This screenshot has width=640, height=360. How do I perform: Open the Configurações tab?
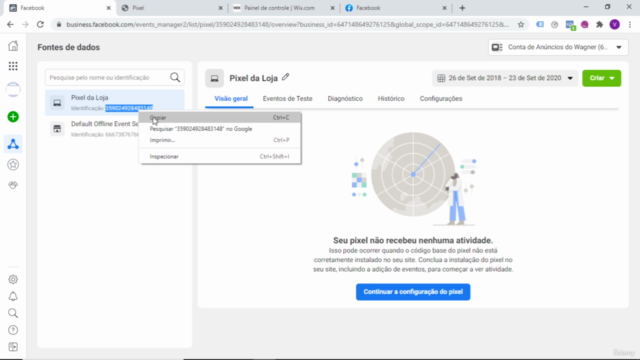pos(441,99)
